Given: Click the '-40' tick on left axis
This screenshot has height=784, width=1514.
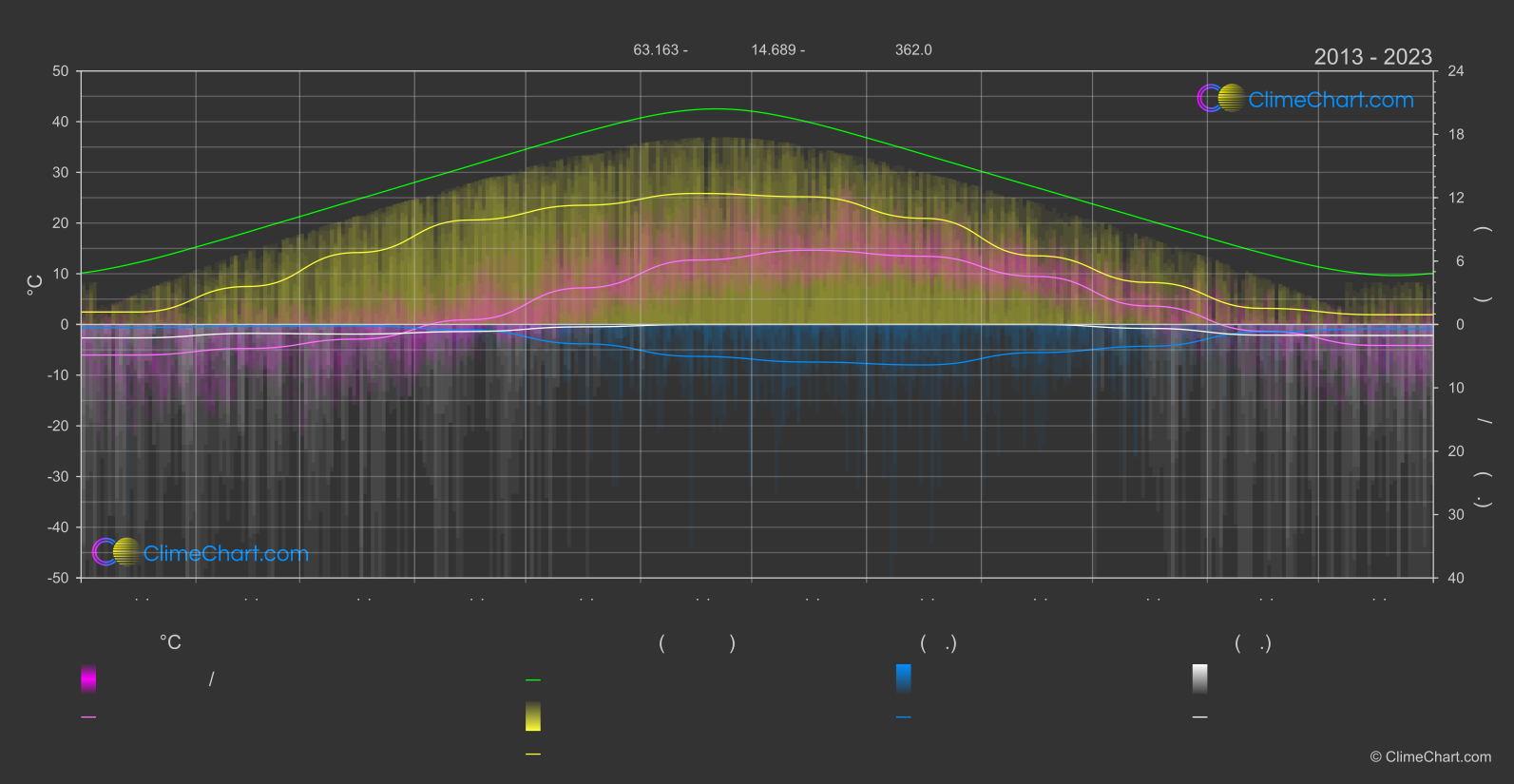Looking at the screenshot, I should tap(58, 527).
